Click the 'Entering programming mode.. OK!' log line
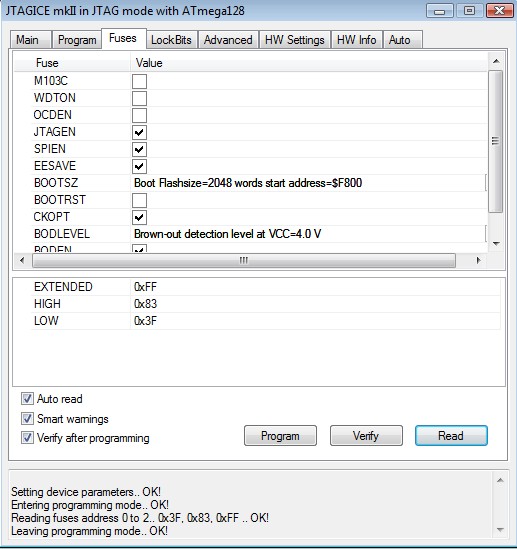 click(x=90, y=505)
